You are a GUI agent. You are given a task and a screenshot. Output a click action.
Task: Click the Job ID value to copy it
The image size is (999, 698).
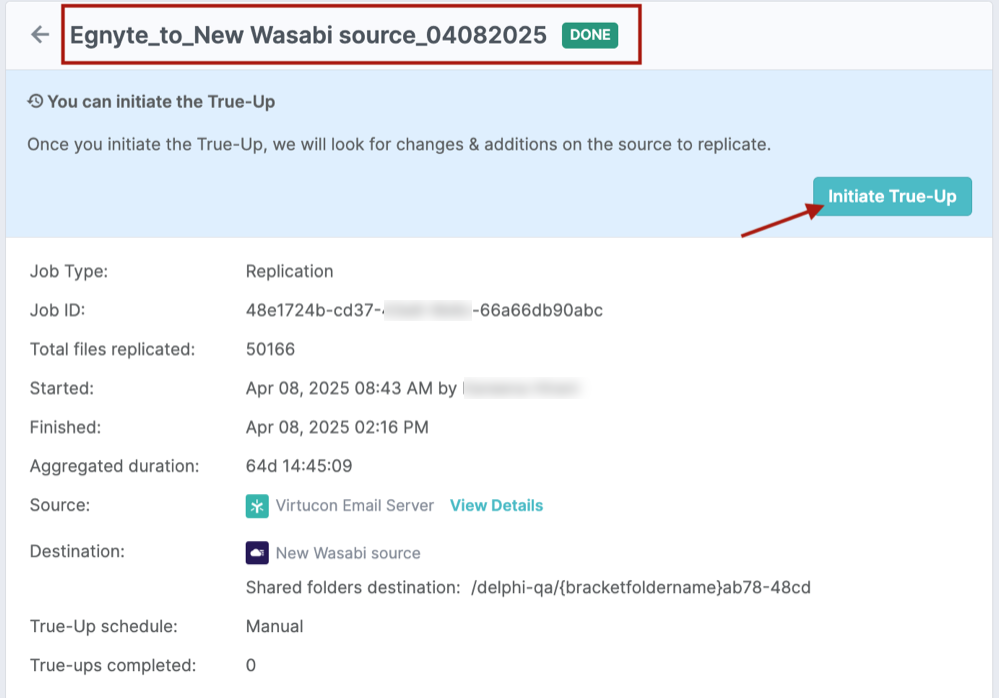tap(424, 310)
